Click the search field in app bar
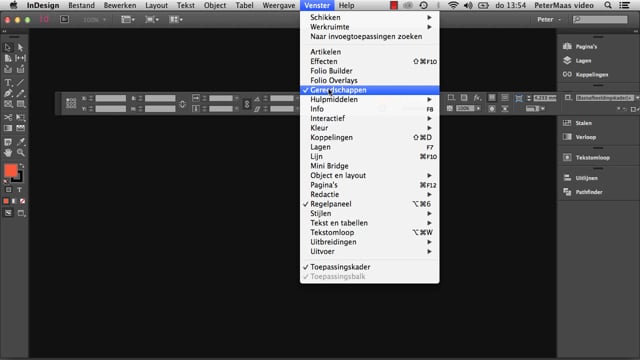 point(600,19)
